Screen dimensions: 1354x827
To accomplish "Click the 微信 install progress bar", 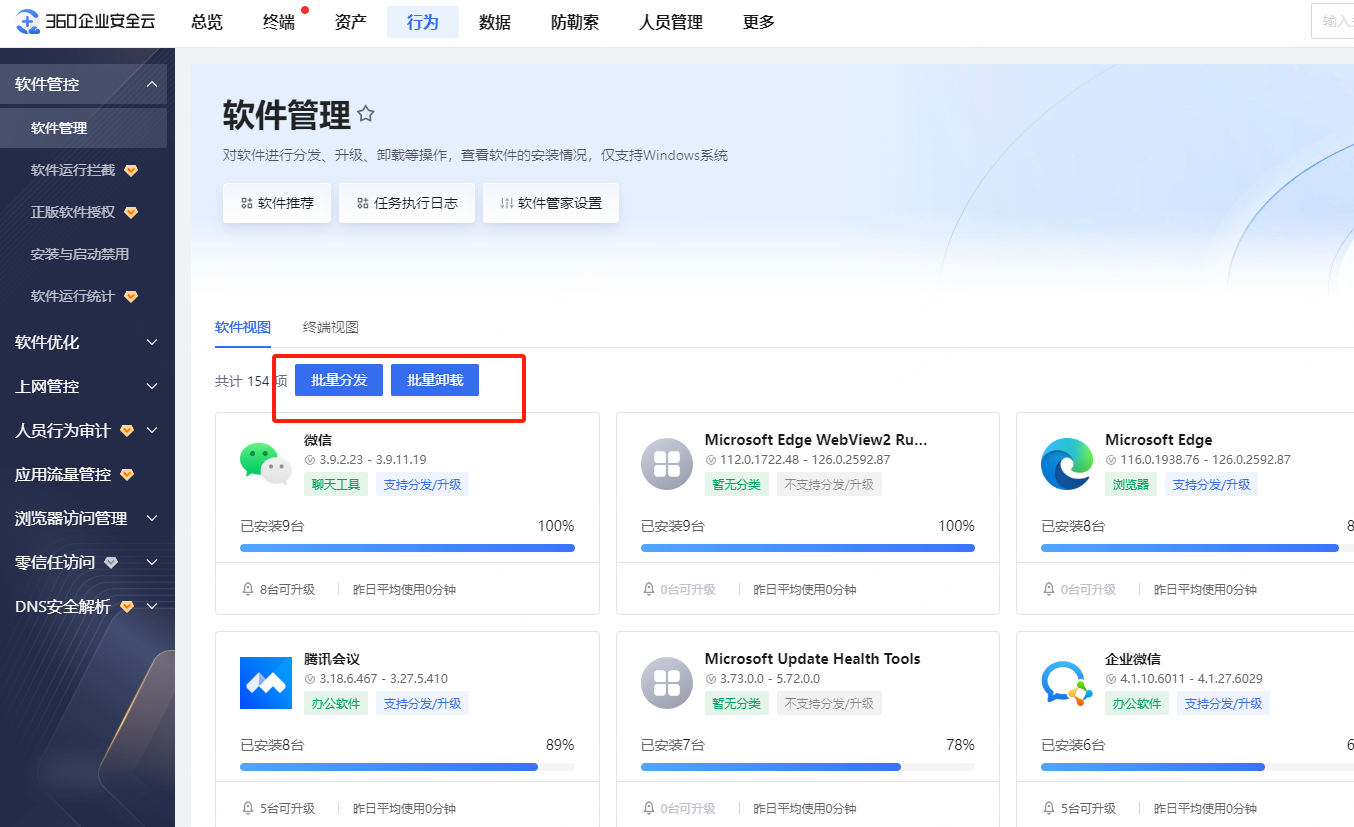I will pos(407,548).
